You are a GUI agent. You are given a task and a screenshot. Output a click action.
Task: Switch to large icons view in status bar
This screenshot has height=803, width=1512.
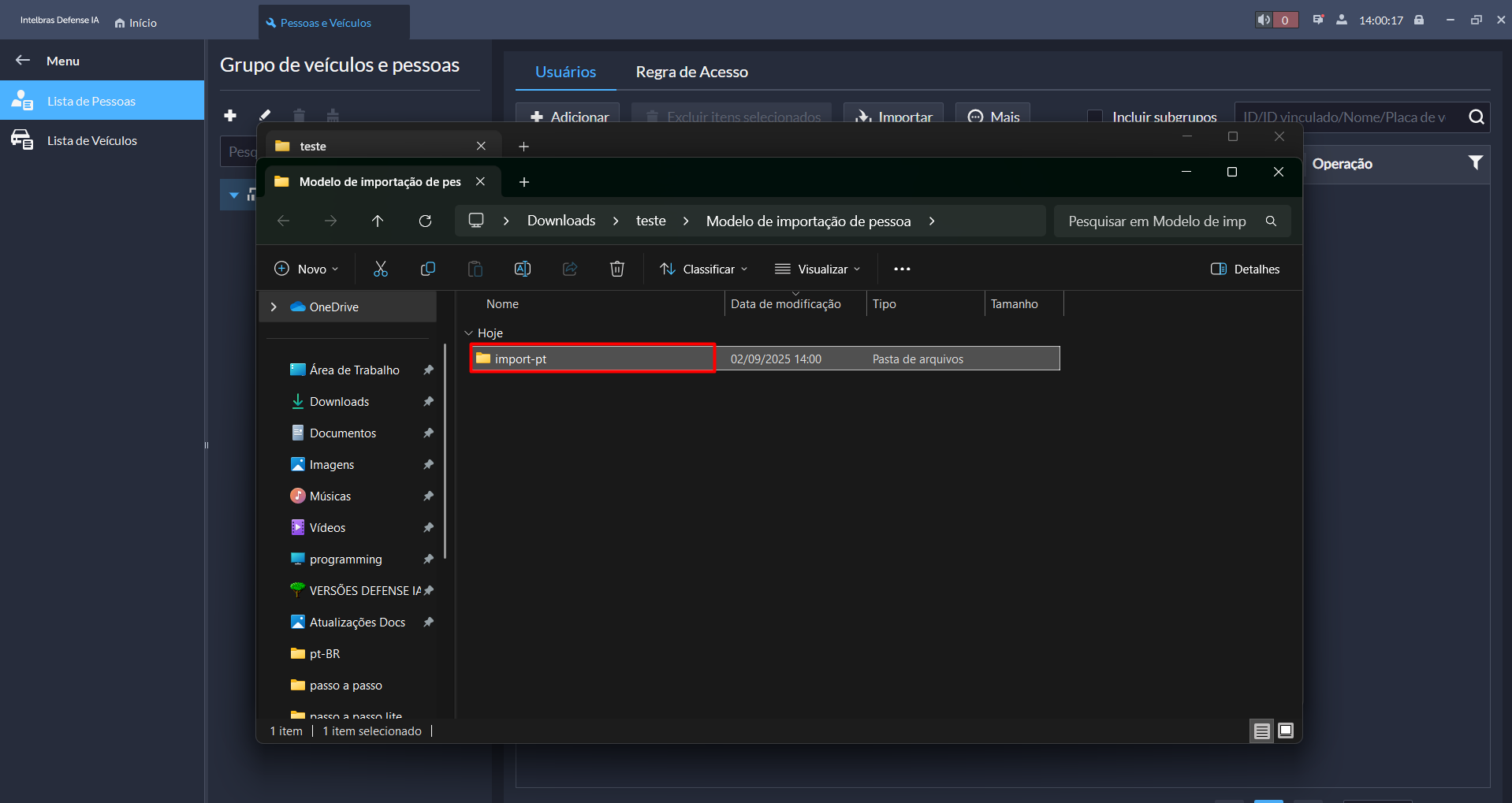click(x=1286, y=731)
